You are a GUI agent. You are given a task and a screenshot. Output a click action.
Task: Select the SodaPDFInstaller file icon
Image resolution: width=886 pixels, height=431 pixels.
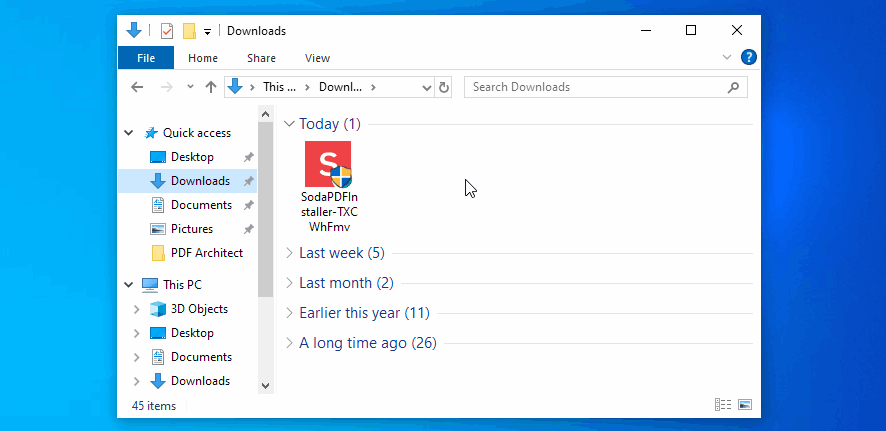click(x=328, y=164)
